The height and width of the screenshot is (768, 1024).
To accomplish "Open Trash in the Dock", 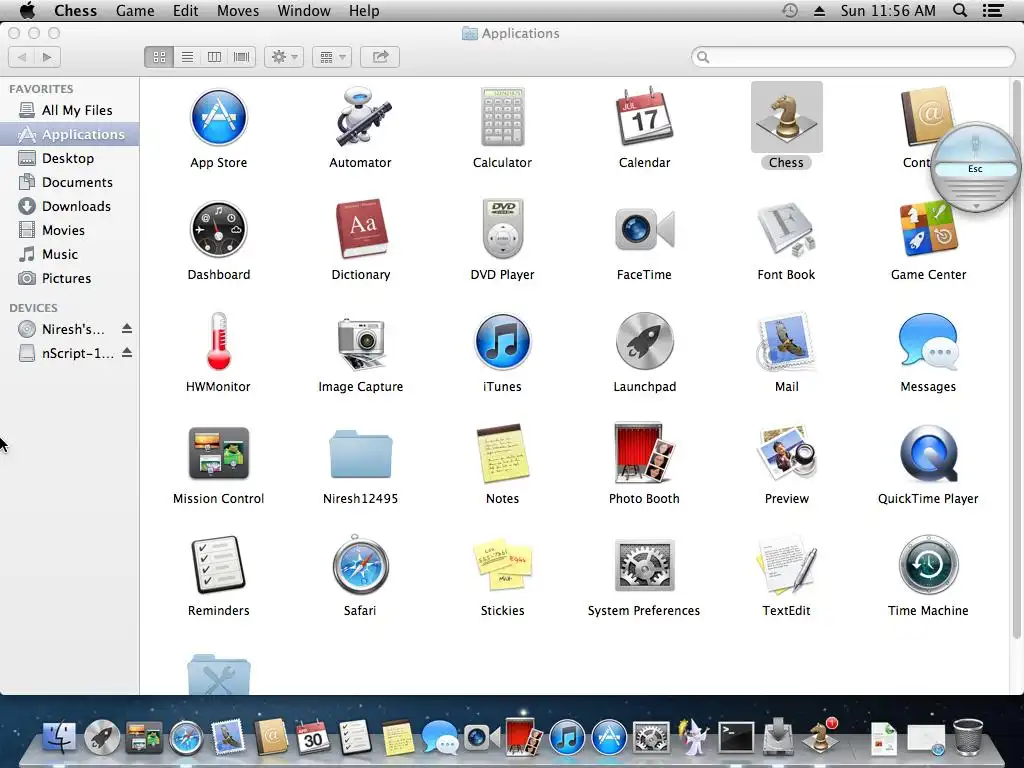I will coord(968,737).
